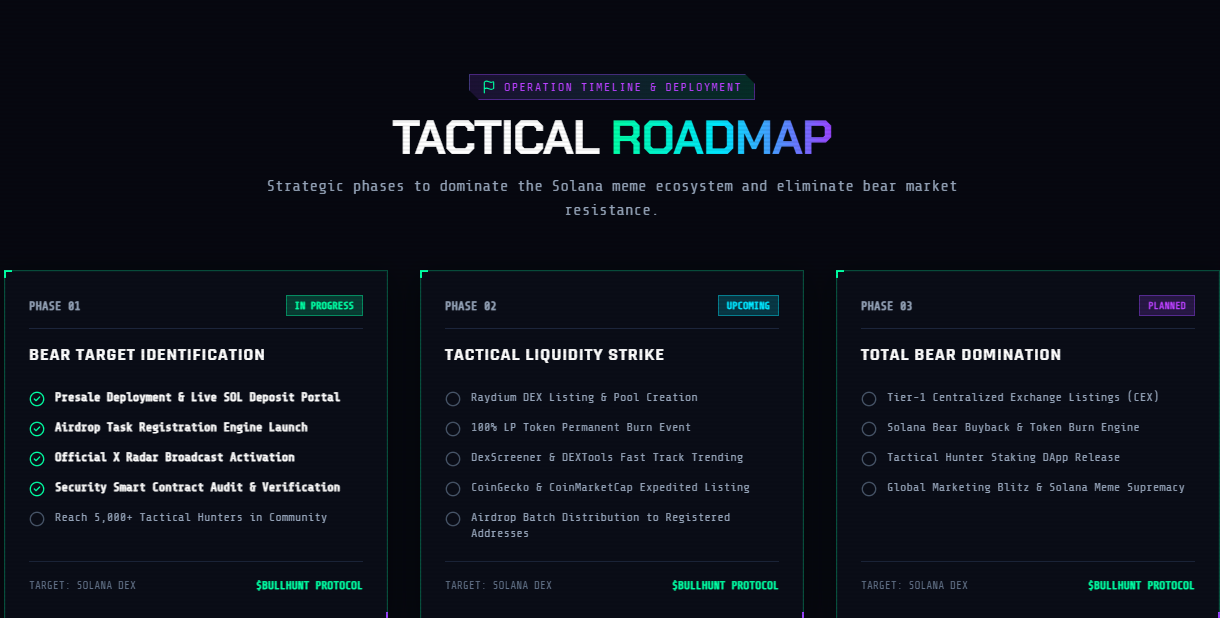The image size is (1220, 618).
Task: Click TARGET: SOLANA DEX in Phase 02 card
Action: [498, 585]
